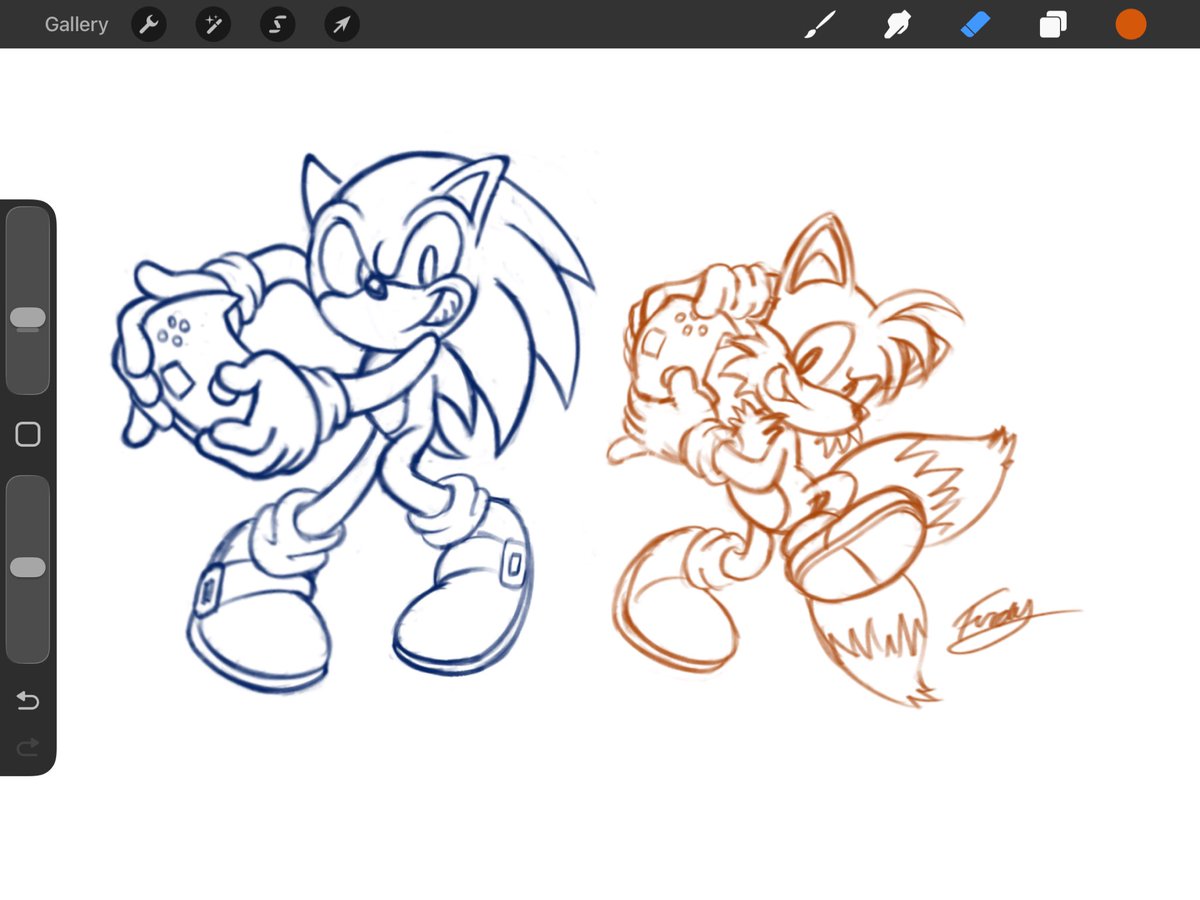Redo the last undone action
The image size is (1200, 900).
click(28, 746)
